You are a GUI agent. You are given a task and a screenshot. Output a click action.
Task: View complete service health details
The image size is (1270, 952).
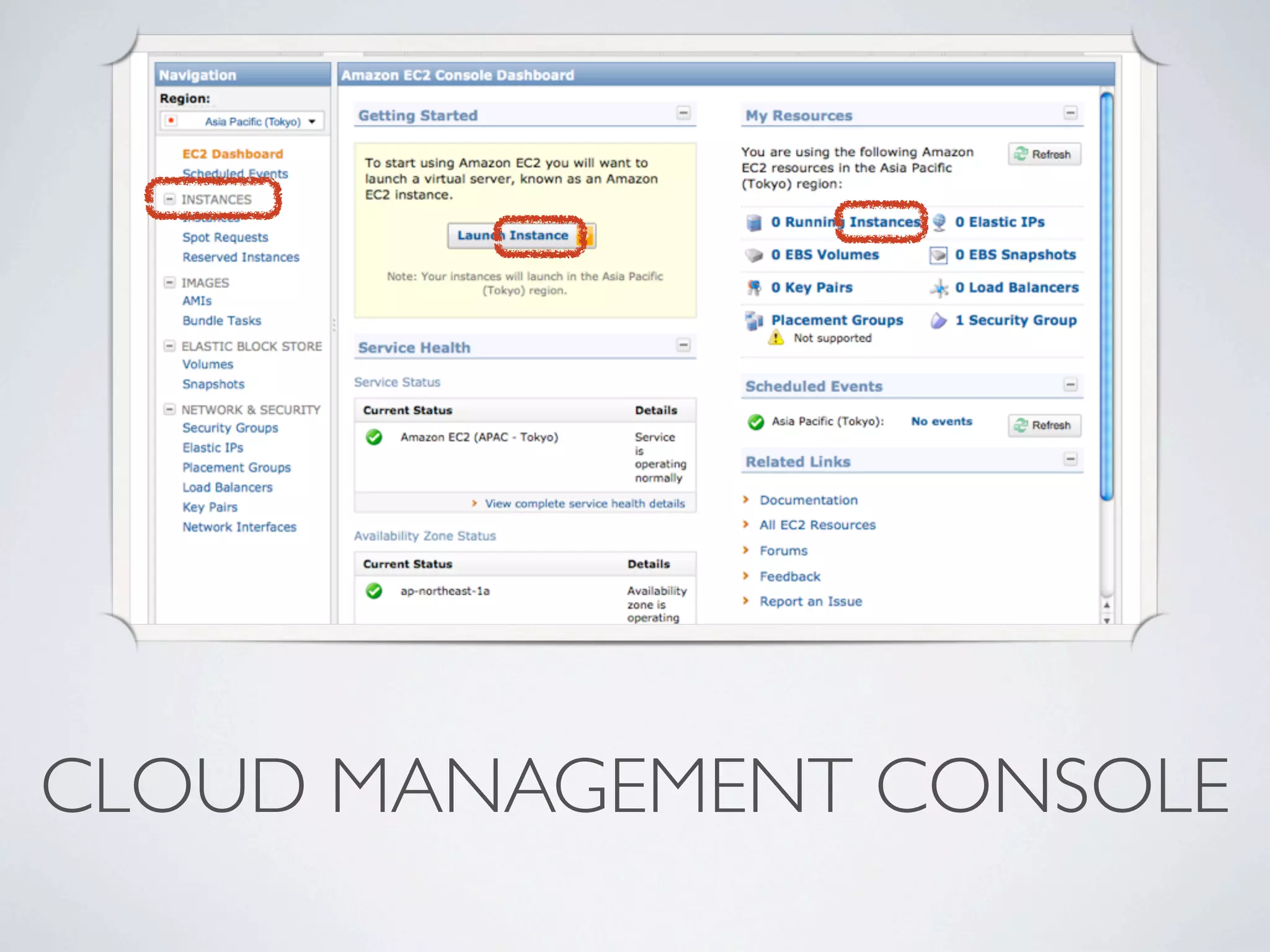[585, 503]
